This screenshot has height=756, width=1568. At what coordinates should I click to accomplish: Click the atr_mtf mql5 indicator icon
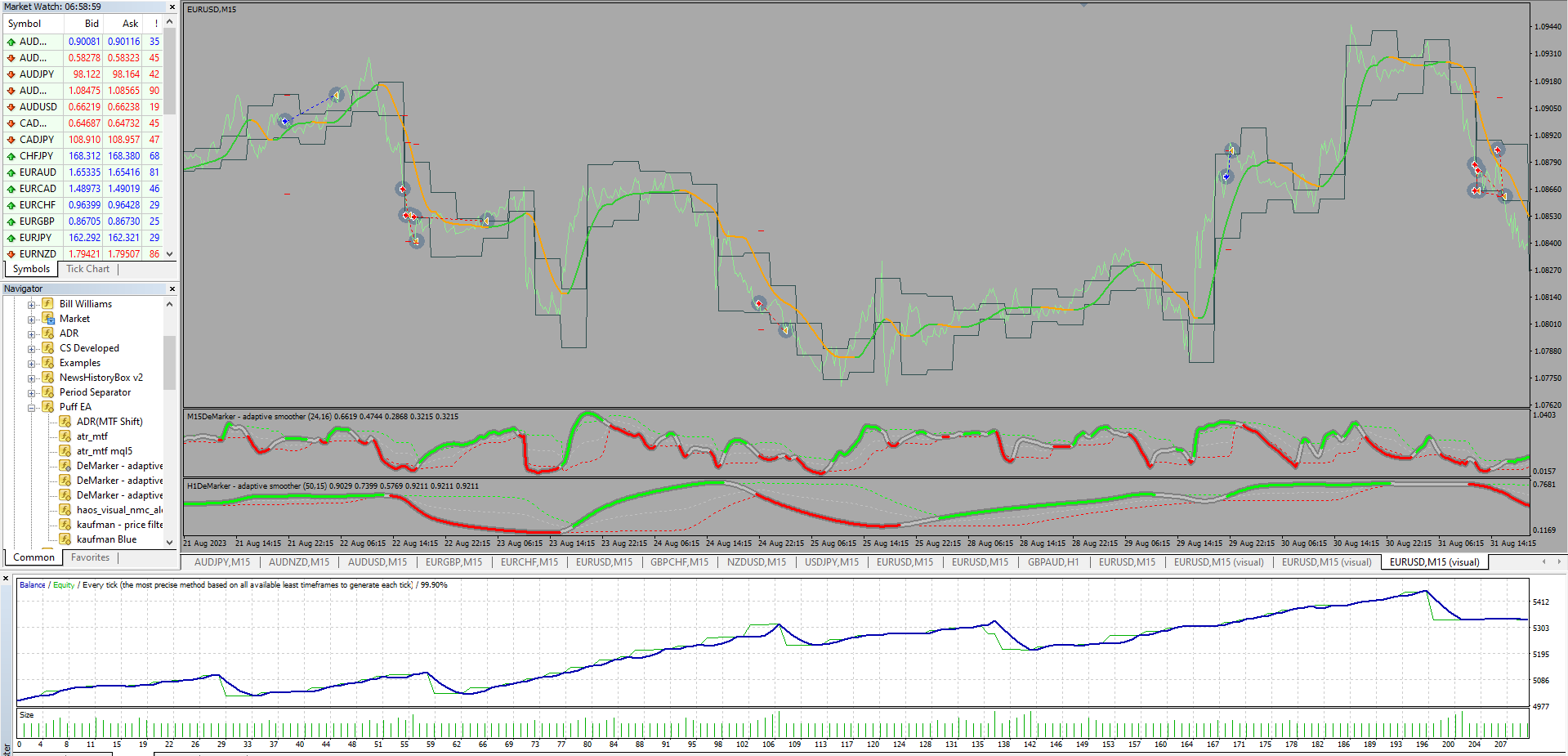tap(65, 451)
